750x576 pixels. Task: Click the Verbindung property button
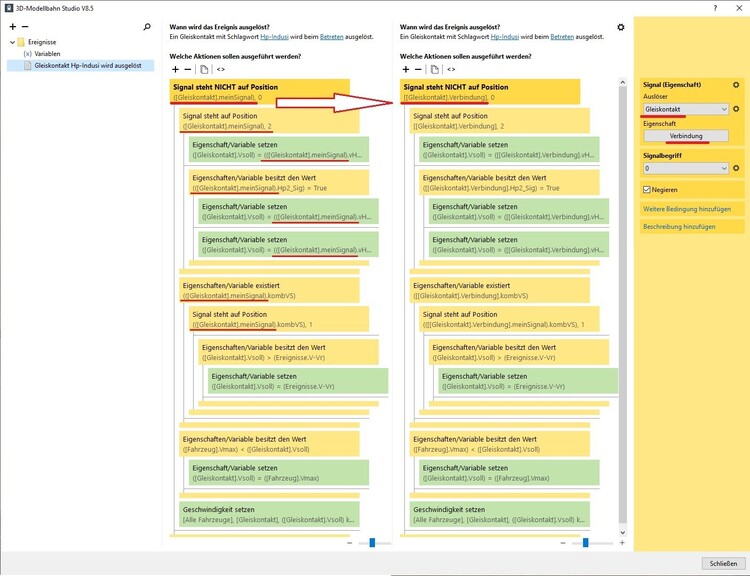685,136
